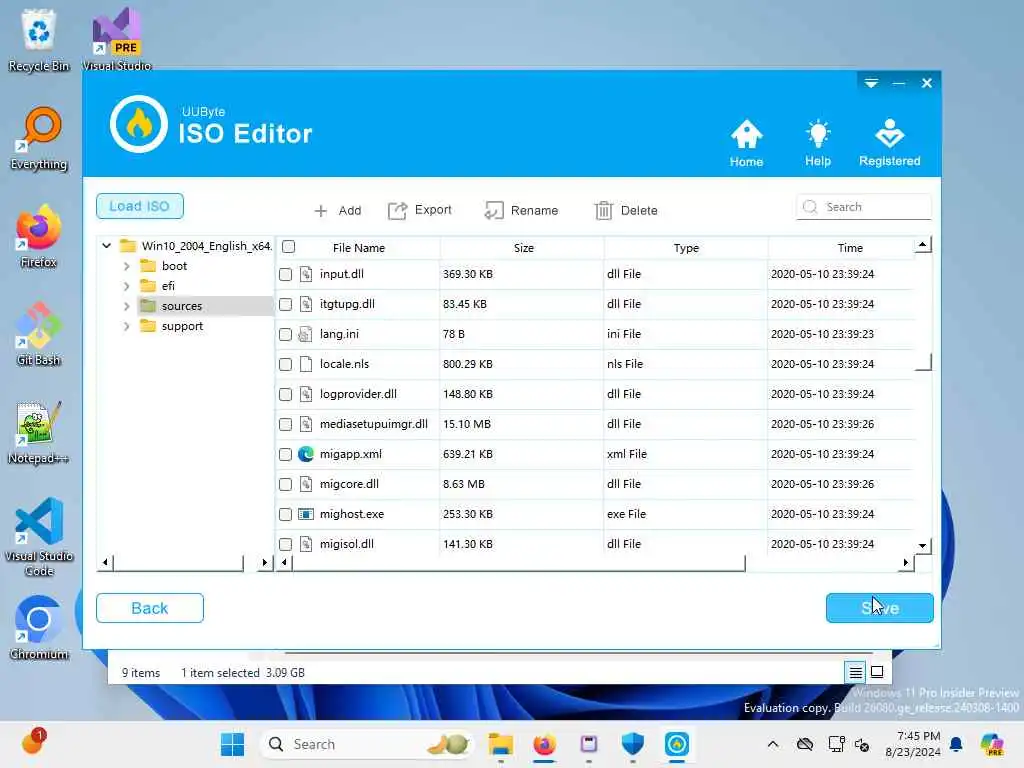The height and width of the screenshot is (768, 1024).
Task: Check the itgtupg.dll checkbox
Action: pyautogui.click(x=285, y=305)
